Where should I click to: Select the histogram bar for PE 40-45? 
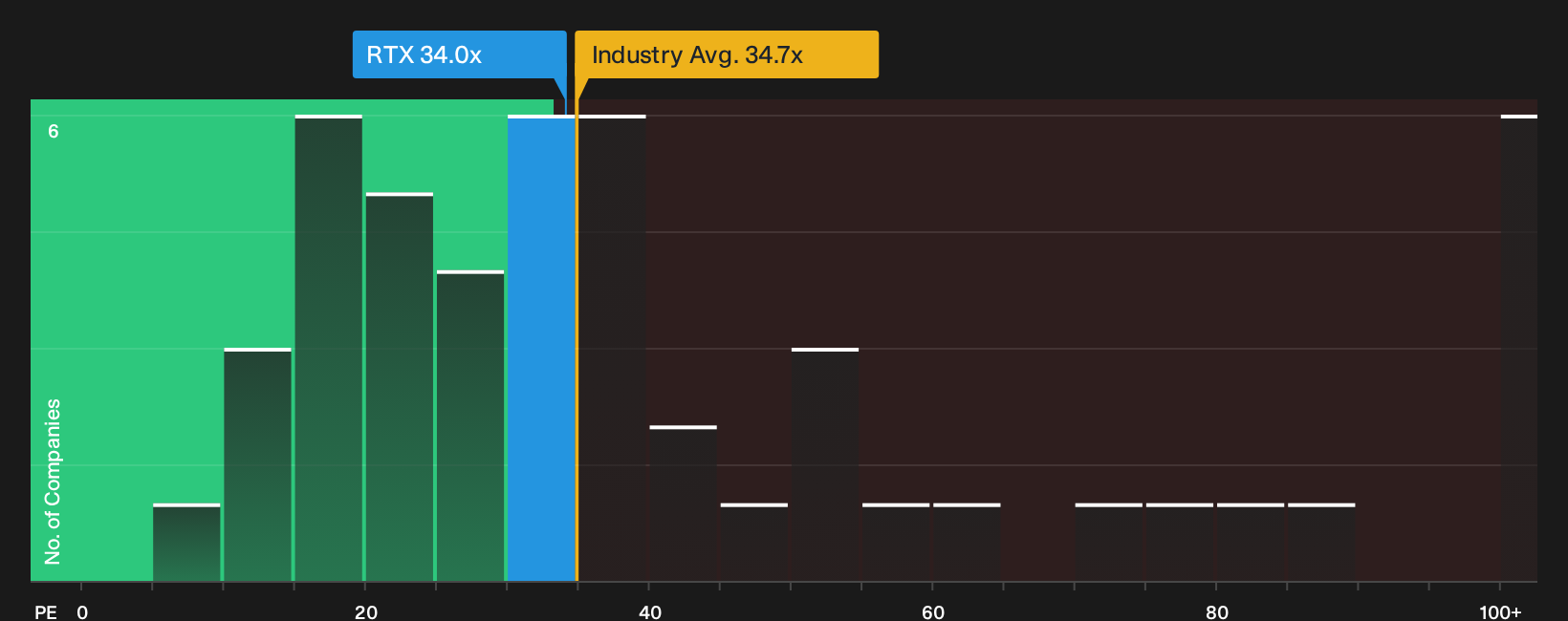tap(684, 503)
